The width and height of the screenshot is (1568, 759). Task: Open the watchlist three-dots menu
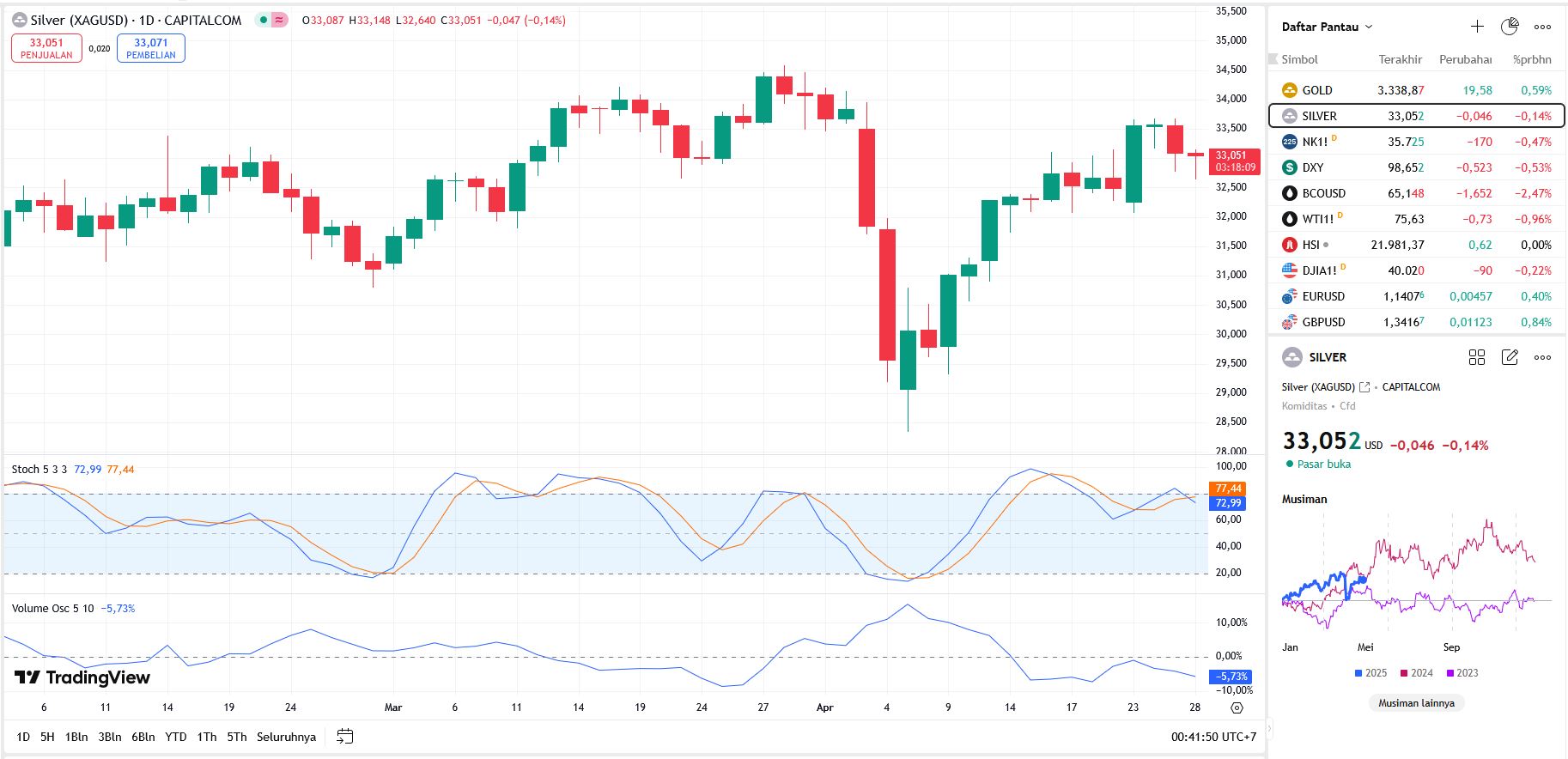[x=1542, y=27]
